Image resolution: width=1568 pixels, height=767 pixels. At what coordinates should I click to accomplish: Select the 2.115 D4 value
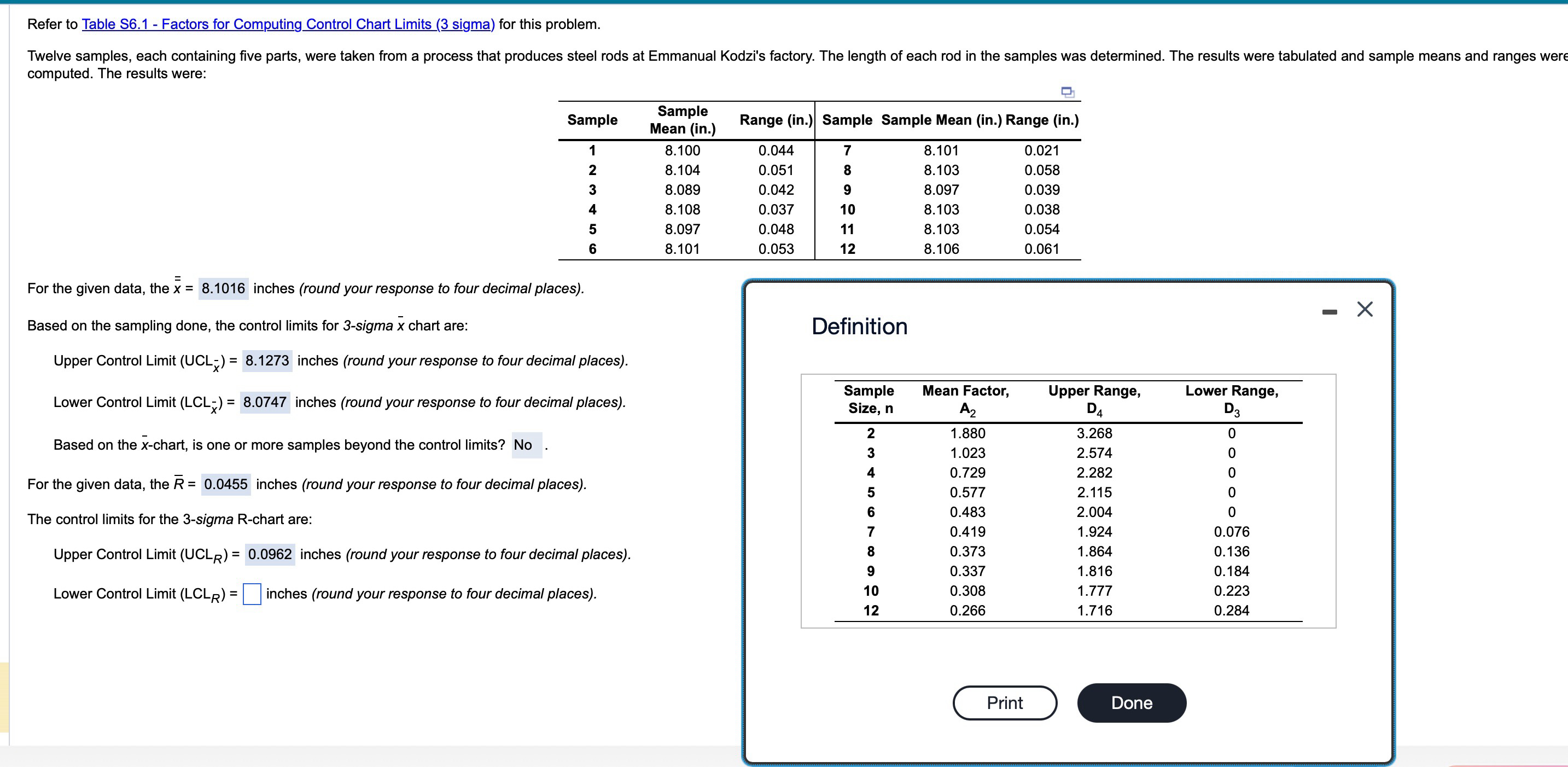tap(1094, 492)
